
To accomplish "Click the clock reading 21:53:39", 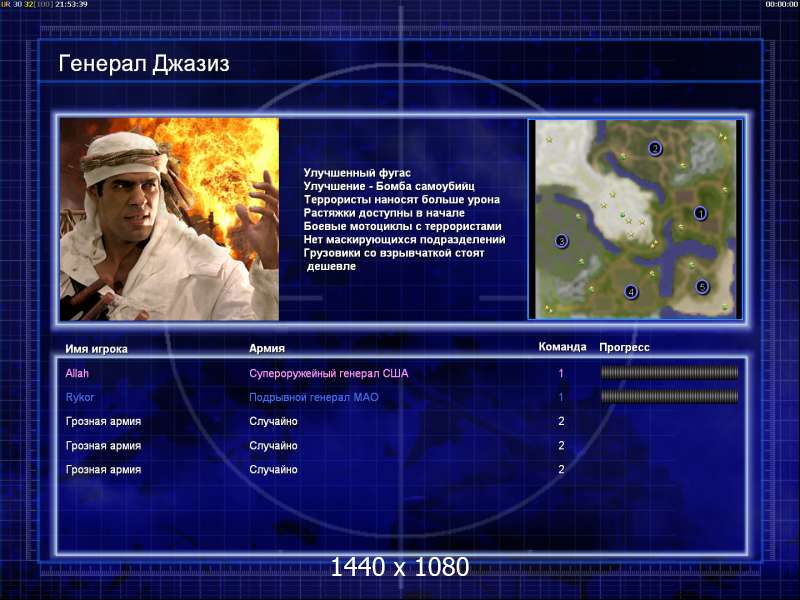I will 71,4.
